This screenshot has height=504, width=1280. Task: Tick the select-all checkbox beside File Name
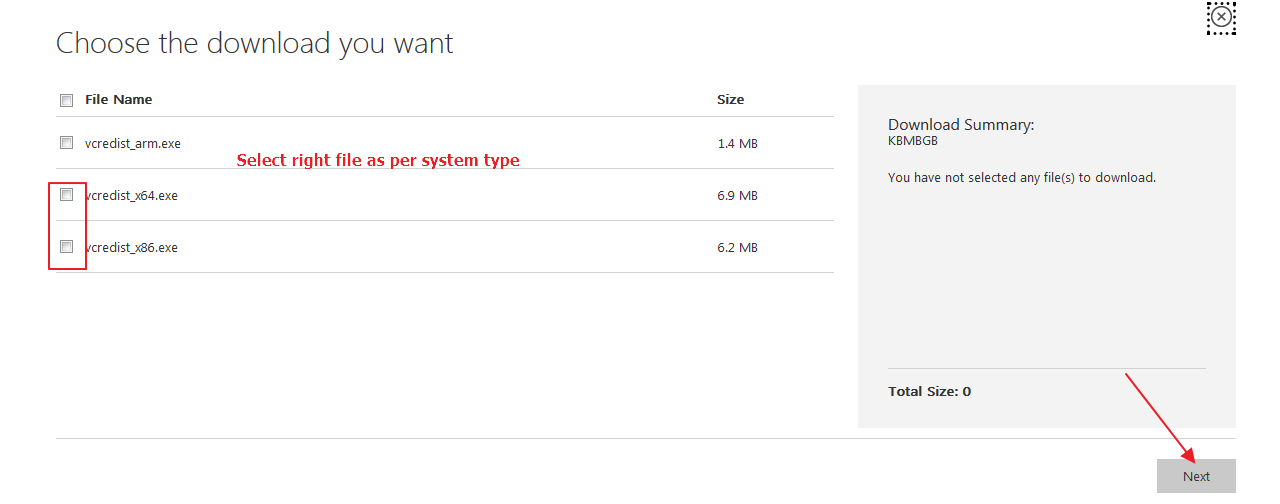pos(67,100)
